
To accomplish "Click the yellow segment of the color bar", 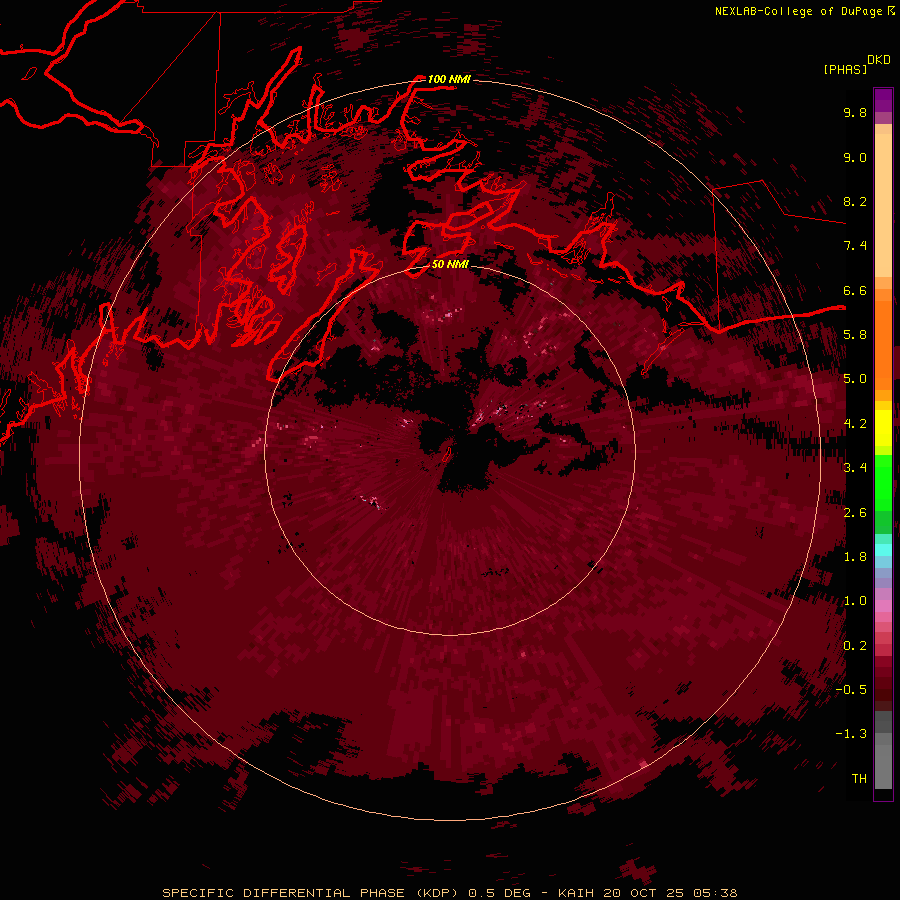I will [x=883, y=428].
